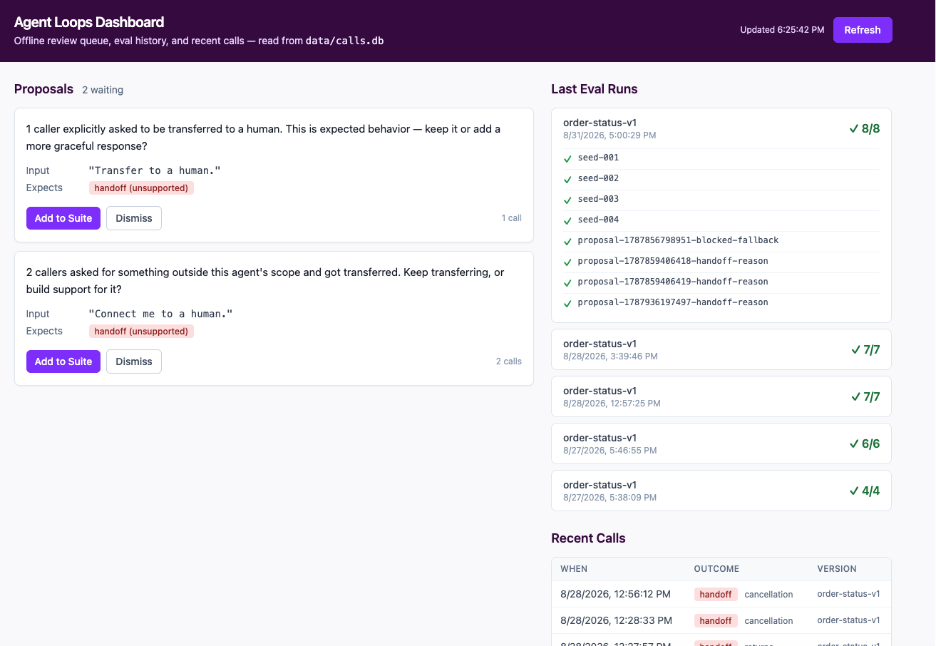This screenshot has height=646, width=936.
Task: Click the checkmark beside proposal-1787936197497-handoff-reason
Action: pos(568,303)
